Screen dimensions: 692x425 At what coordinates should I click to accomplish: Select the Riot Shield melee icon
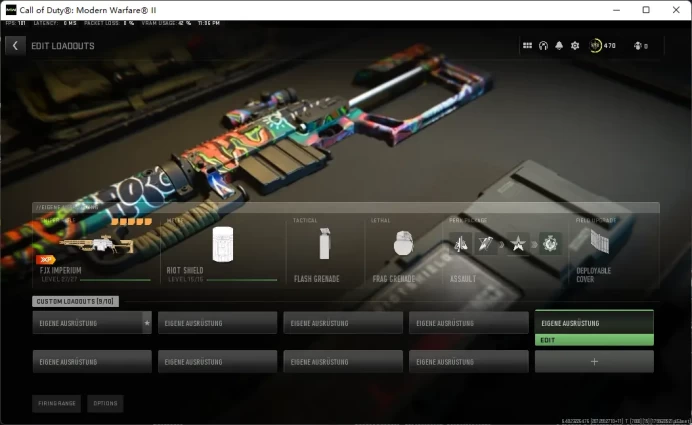coord(222,244)
